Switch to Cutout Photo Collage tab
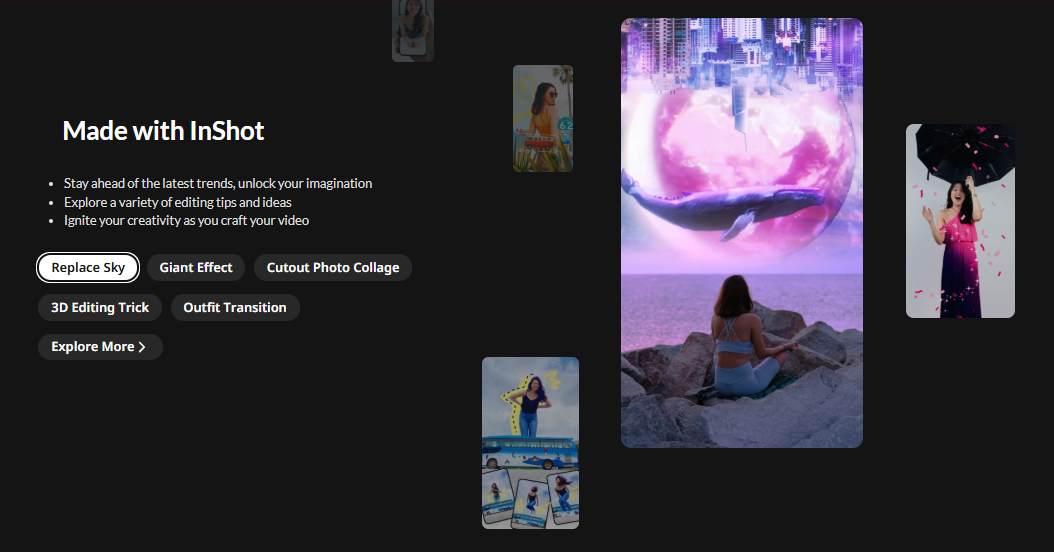 333,268
